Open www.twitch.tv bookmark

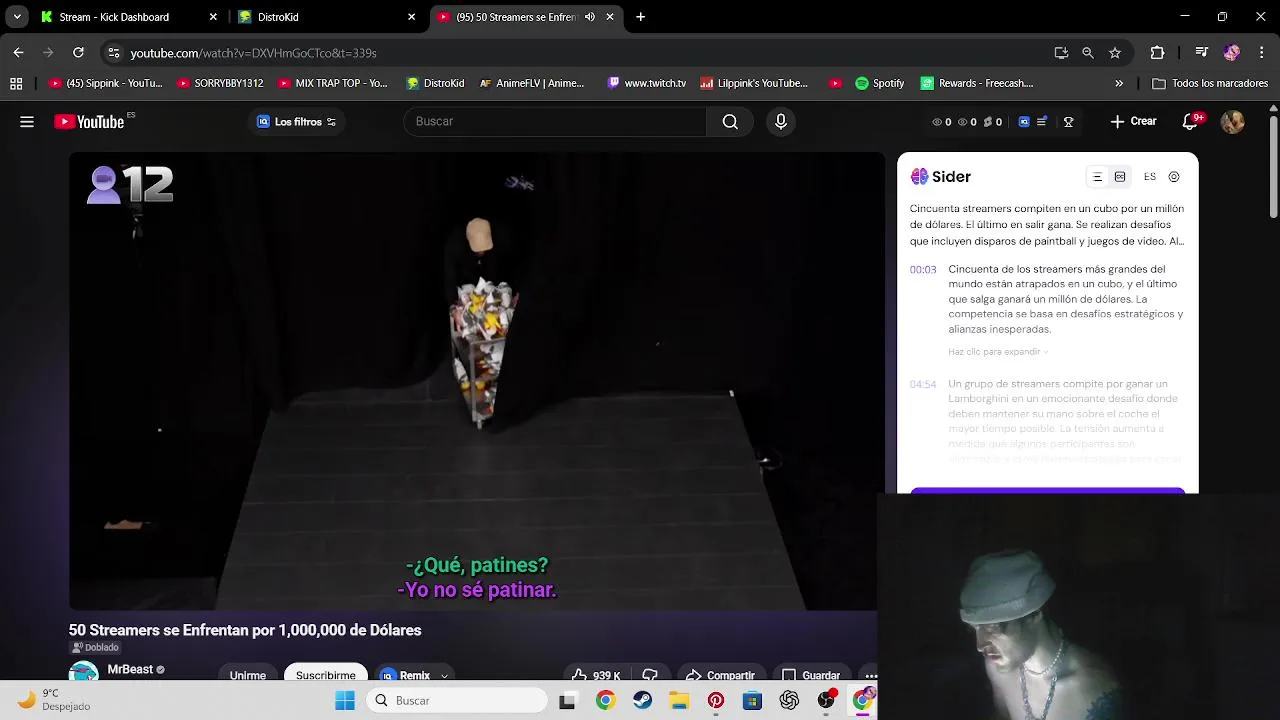point(646,84)
